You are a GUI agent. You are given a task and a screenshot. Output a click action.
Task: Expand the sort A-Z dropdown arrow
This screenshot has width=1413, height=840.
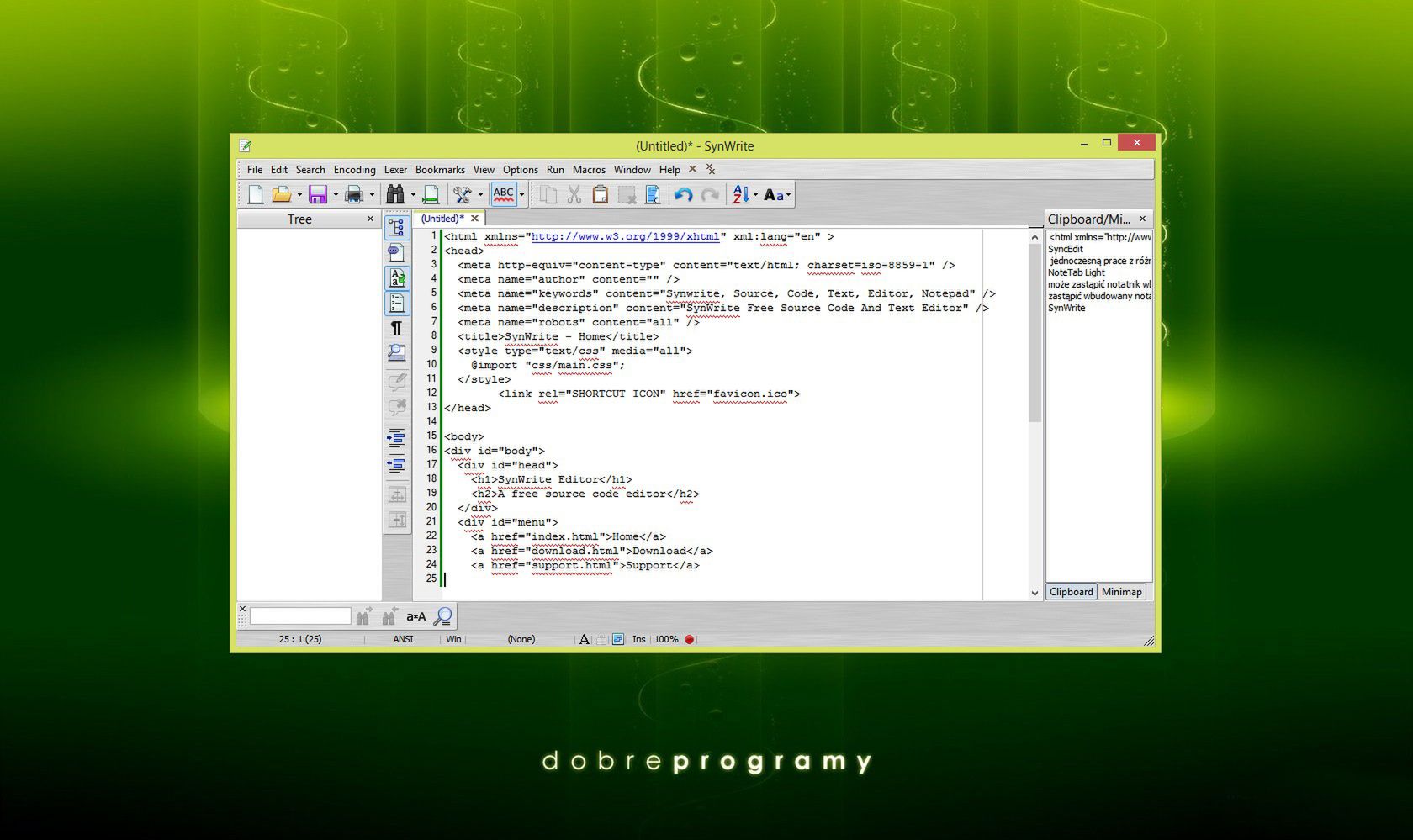pyautogui.click(x=755, y=195)
